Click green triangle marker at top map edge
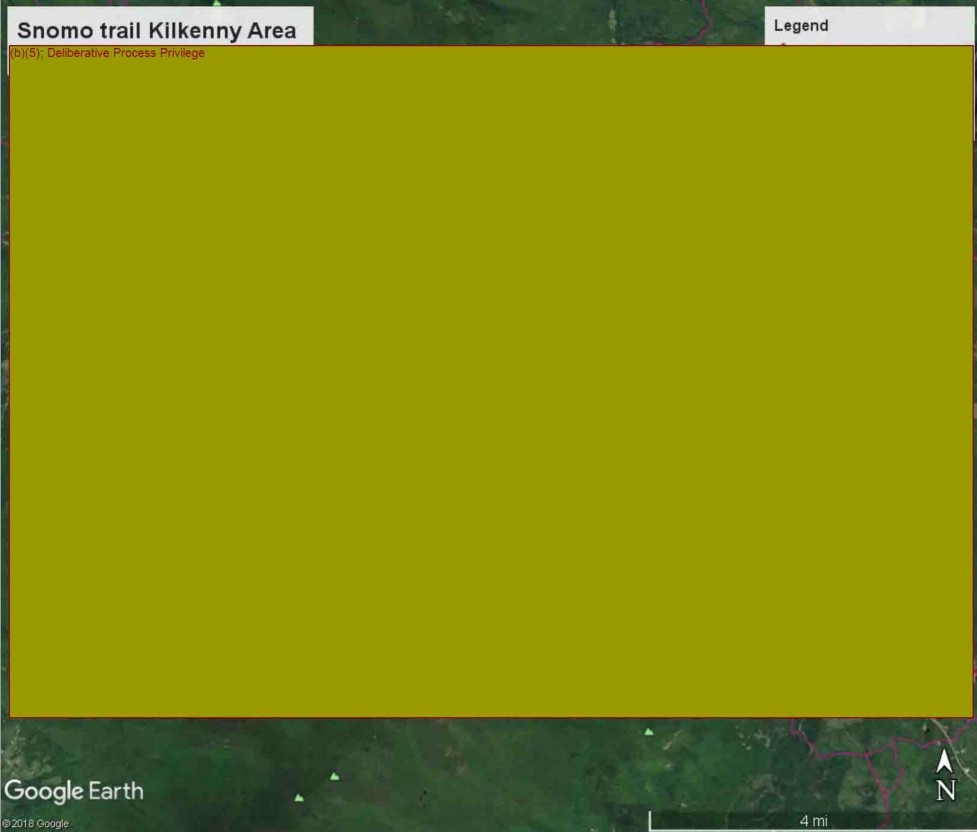977x832 pixels. pos(217,4)
